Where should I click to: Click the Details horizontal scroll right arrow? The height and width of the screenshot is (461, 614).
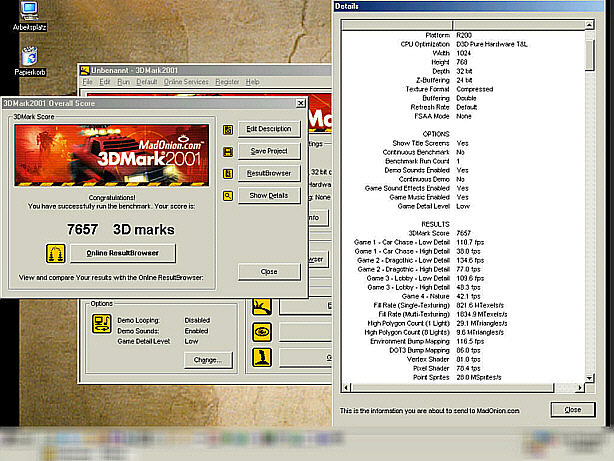(580, 388)
